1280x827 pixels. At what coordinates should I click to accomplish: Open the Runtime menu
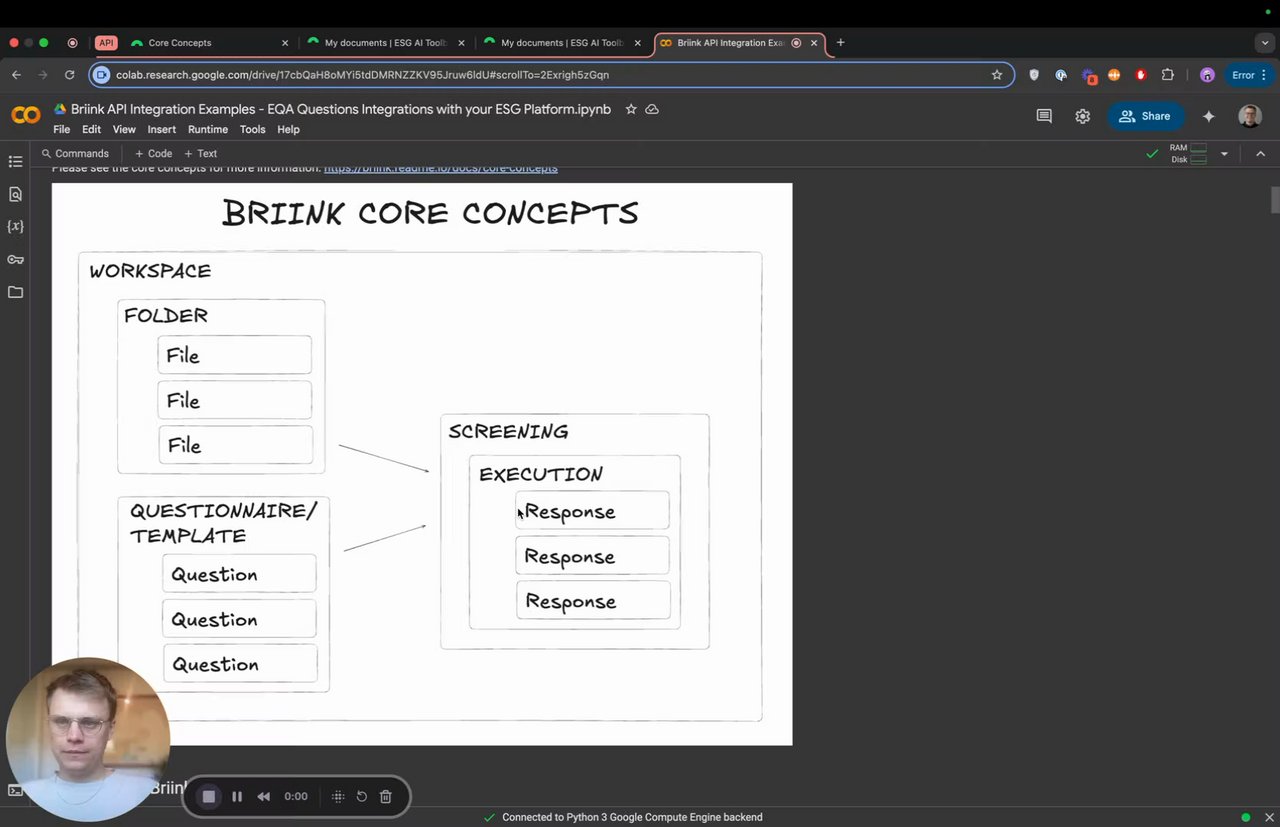tap(208, 129)
